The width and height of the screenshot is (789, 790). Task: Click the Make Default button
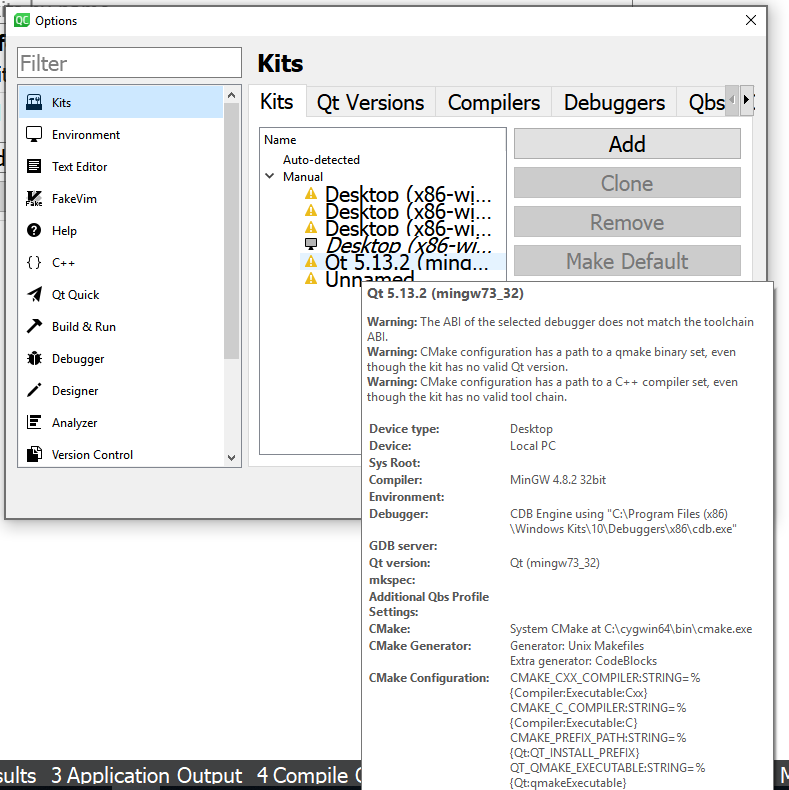click(x=627, y=261)
